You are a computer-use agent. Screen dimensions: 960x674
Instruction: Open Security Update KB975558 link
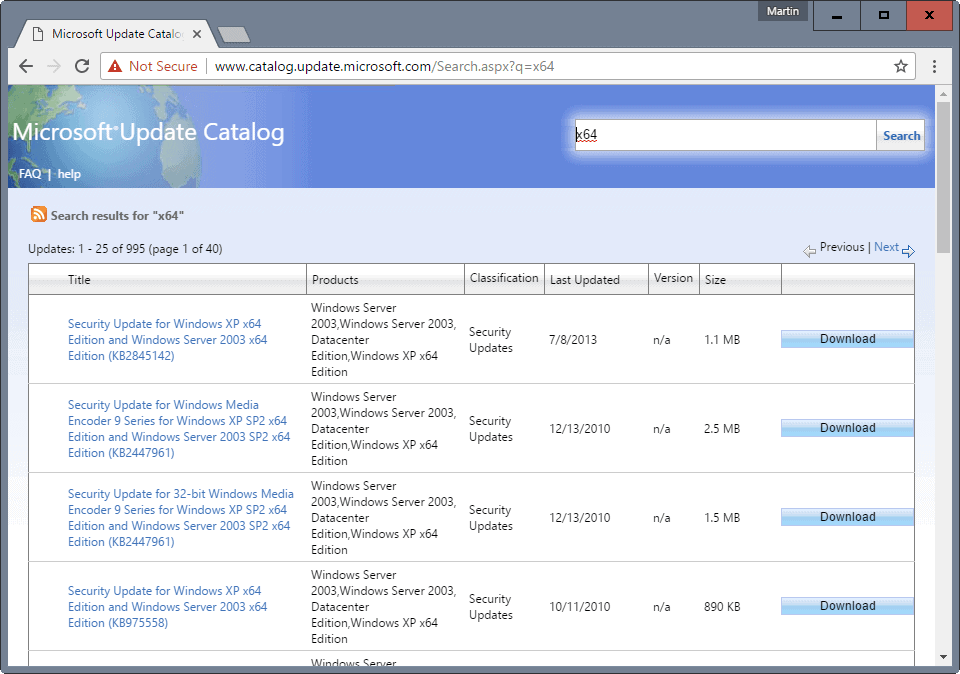168,607
